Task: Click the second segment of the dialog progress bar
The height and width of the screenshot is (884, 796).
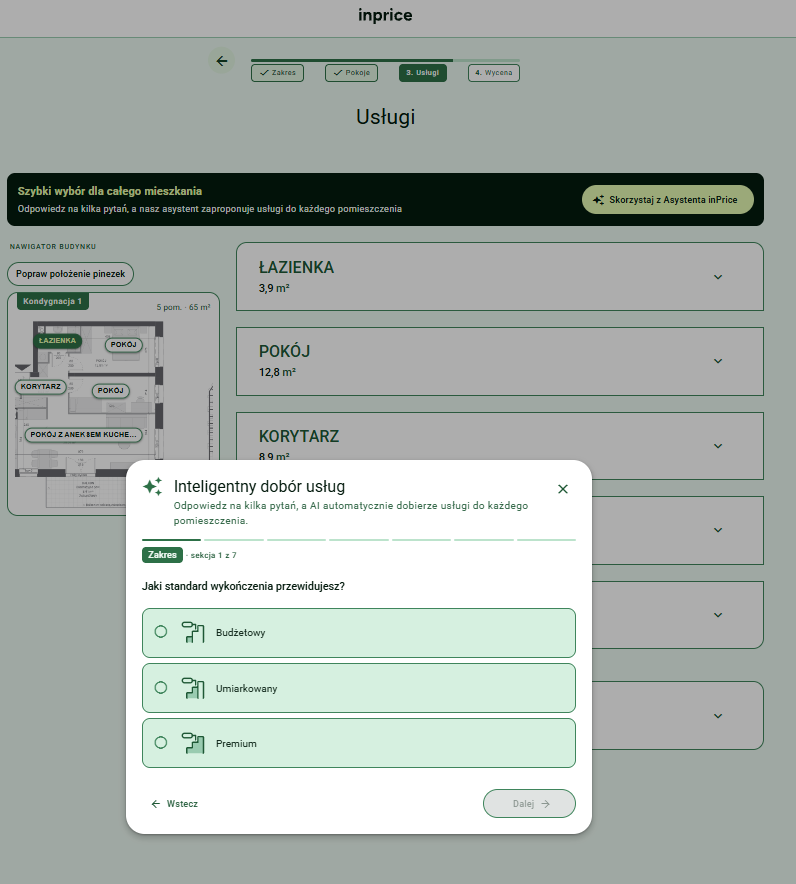Action: 234,540
